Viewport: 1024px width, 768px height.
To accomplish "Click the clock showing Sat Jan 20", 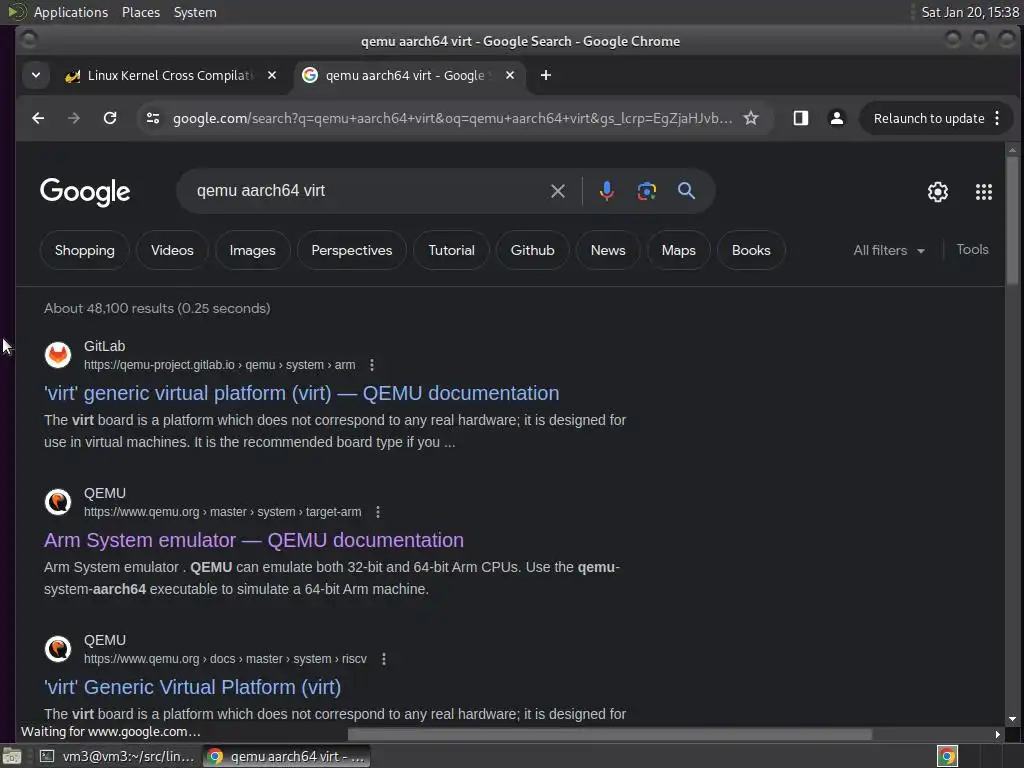I will tap(970, 12).
